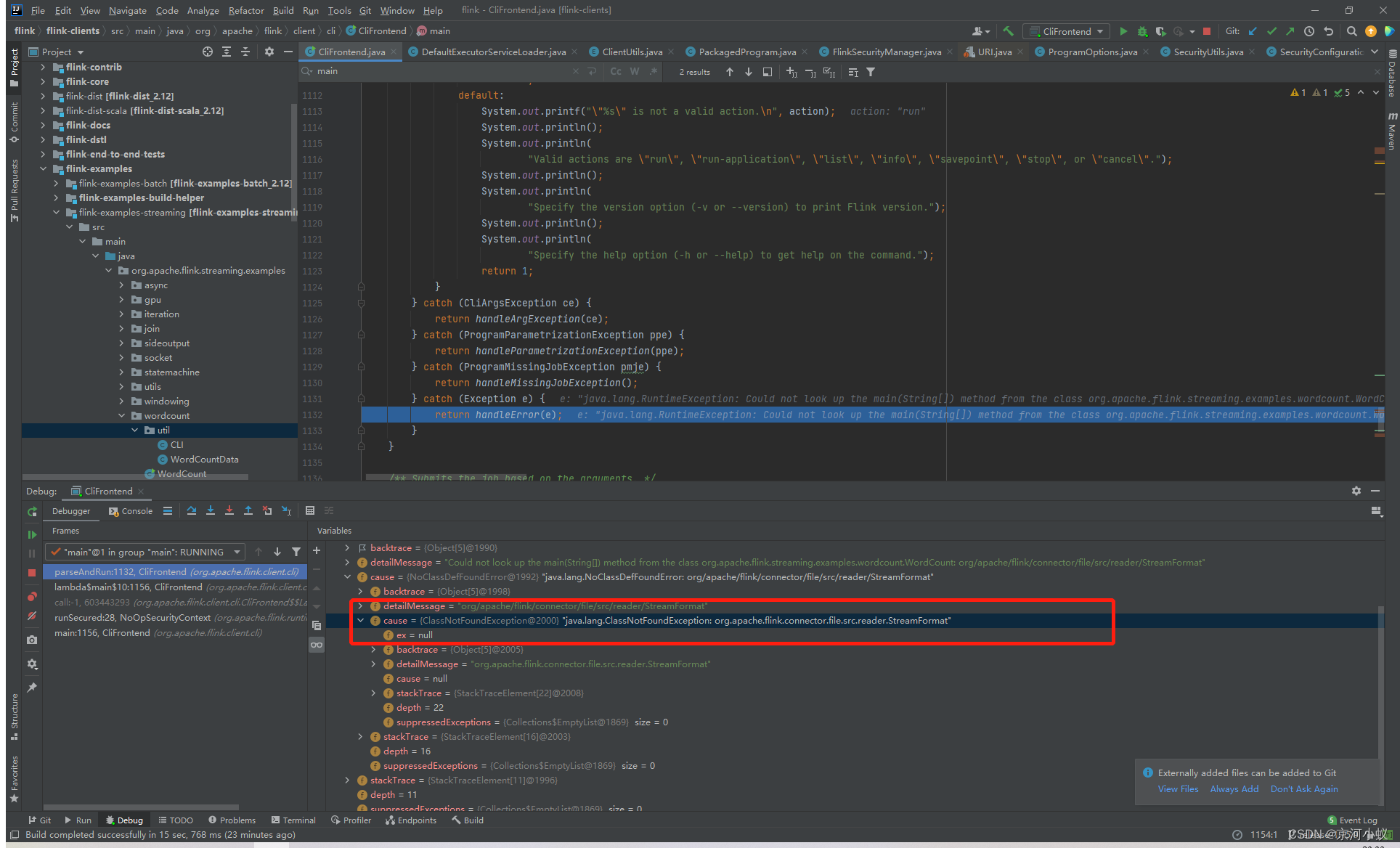Step into with the blue down arrow
The height and width of the screenshot is (848, 1400).
coord(211,510)
